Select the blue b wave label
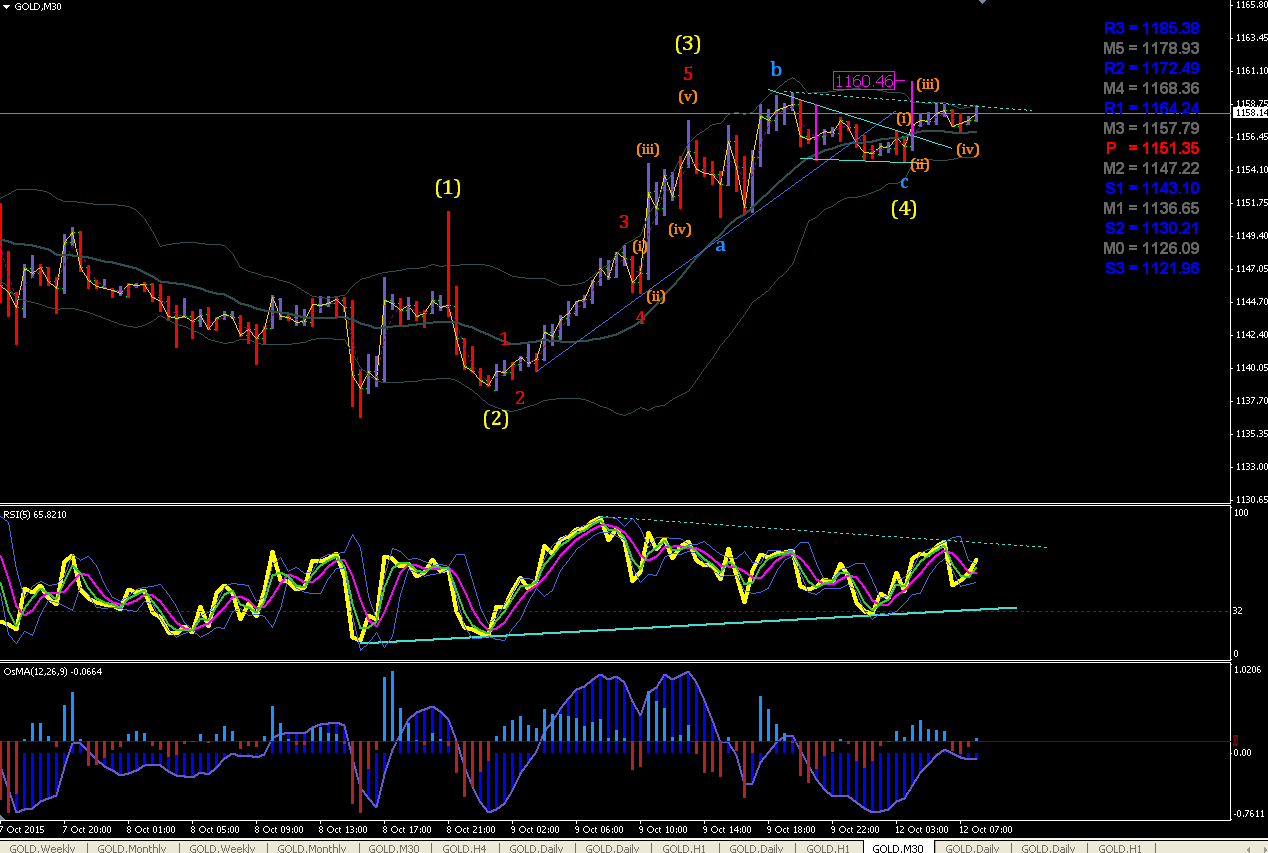The image size is (1268, 853). click(776, 69)
